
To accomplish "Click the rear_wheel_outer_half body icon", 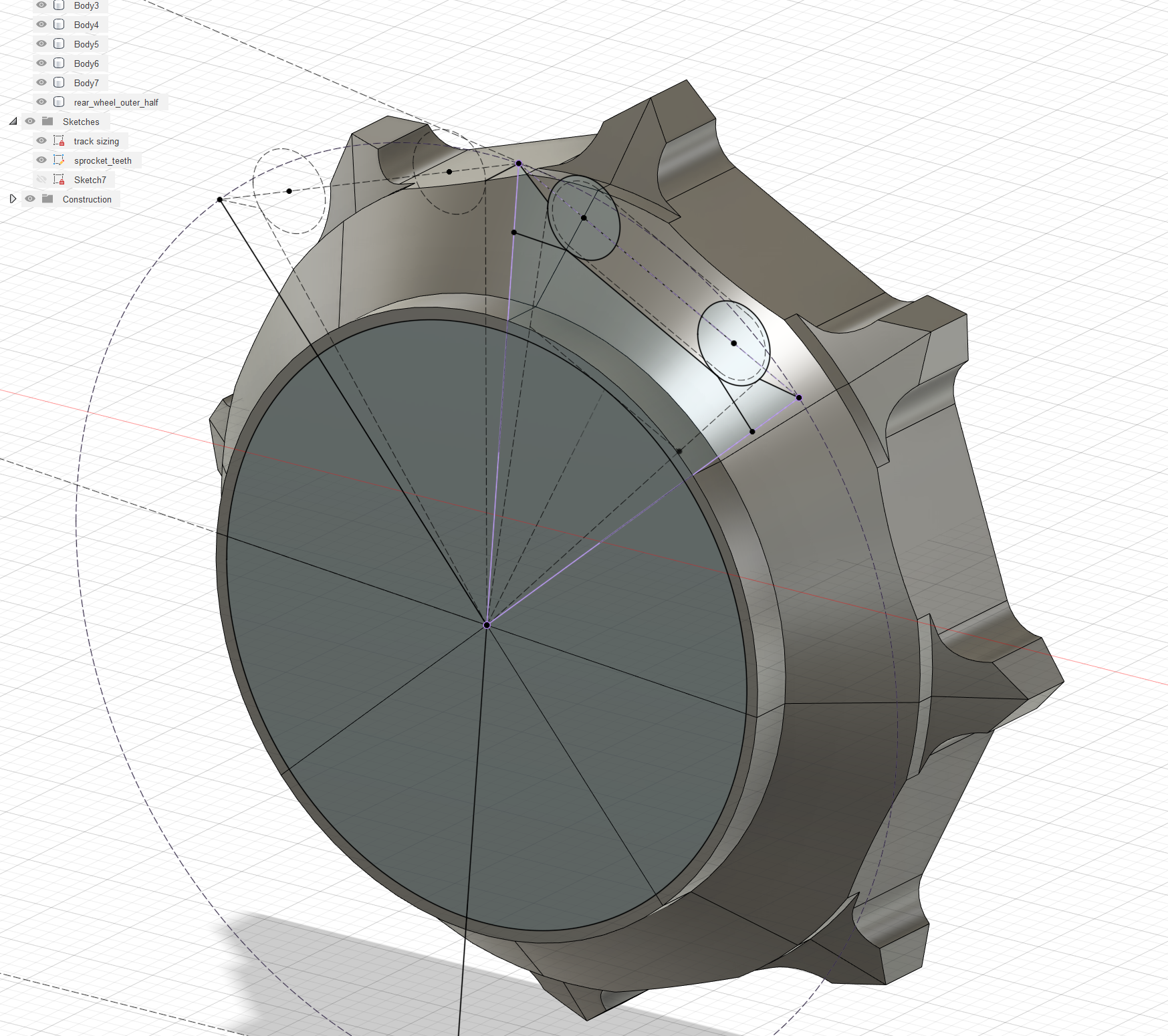I will click(x=59, y=102).
